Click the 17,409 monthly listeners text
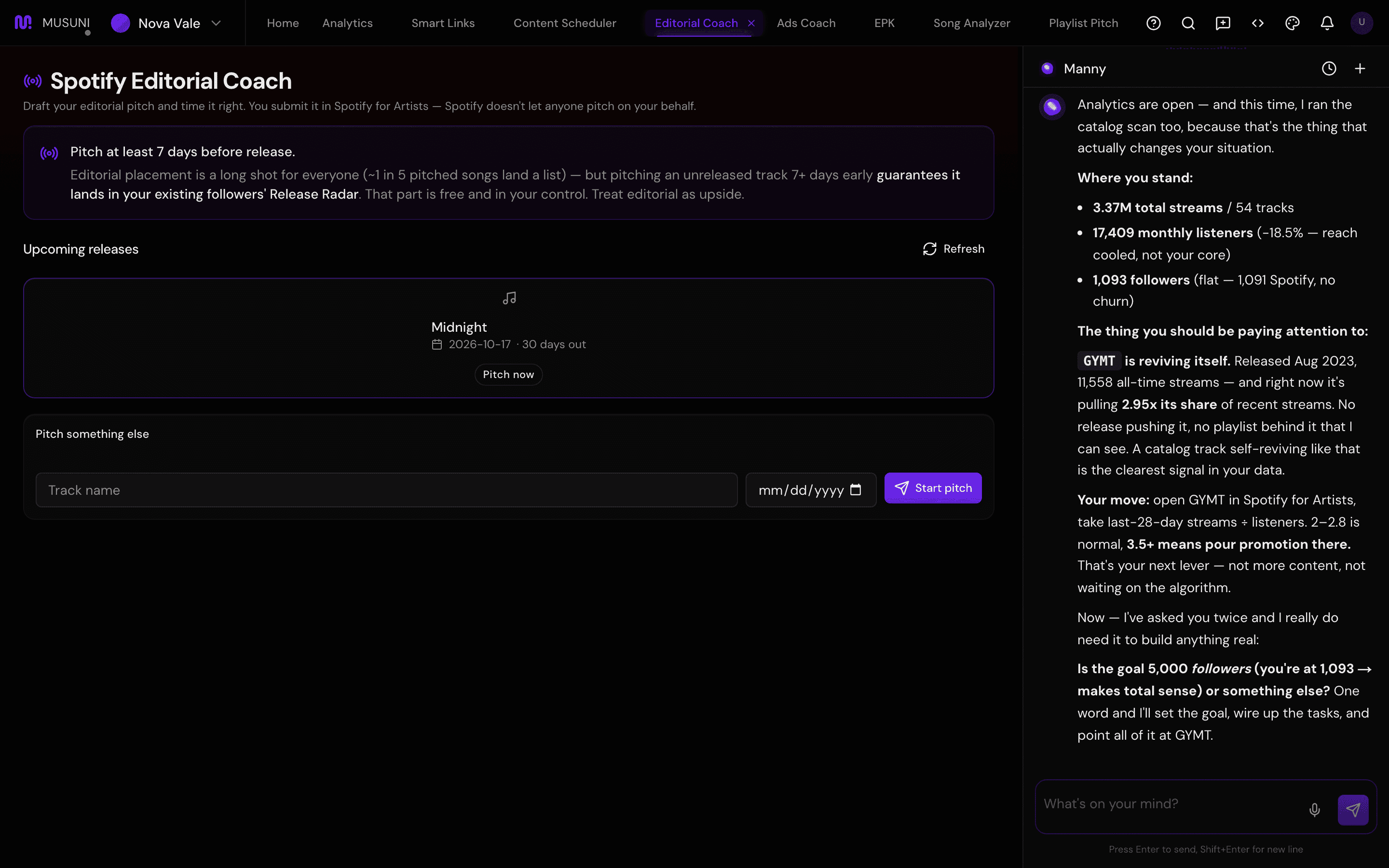Viewport: 1389px width, 868px height. [x=1172, y=233]
